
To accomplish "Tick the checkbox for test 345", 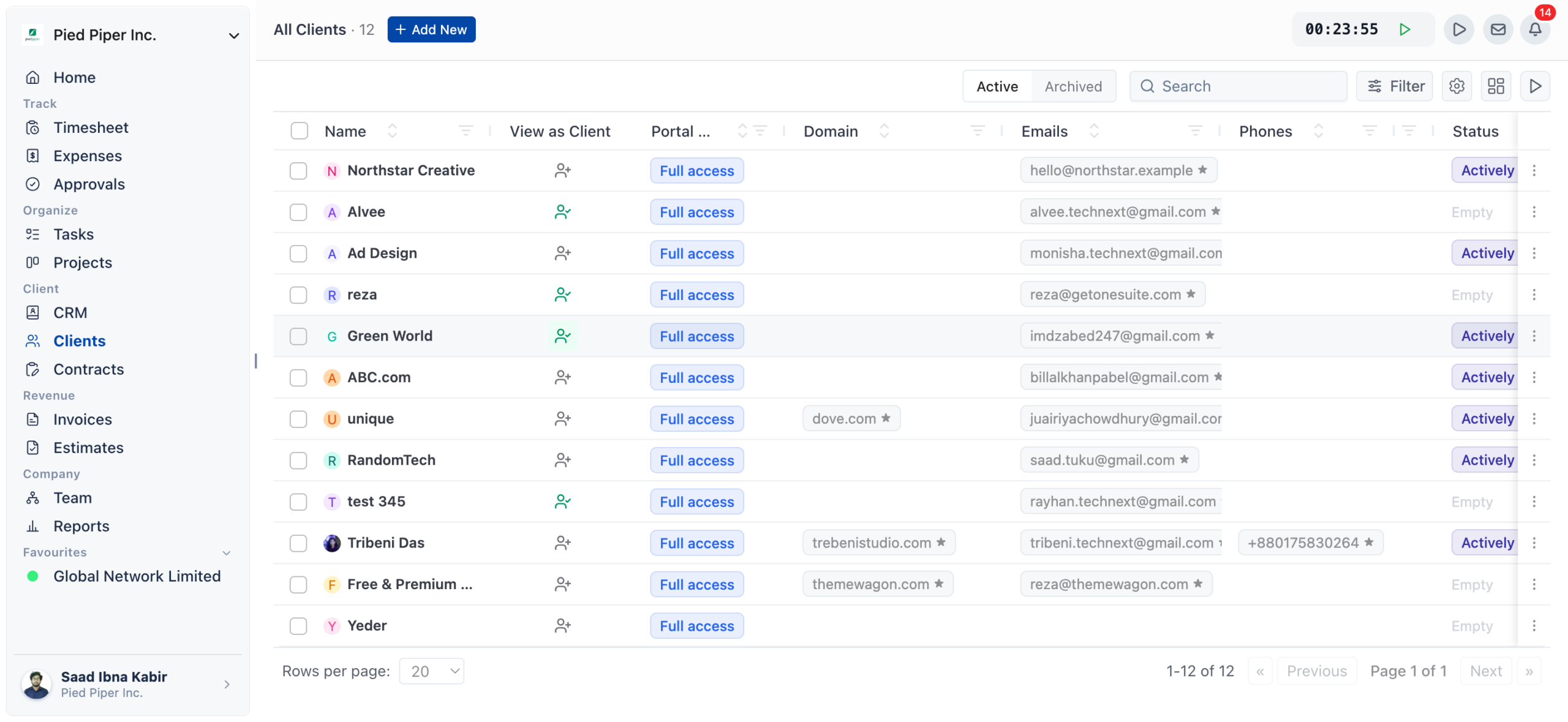I will click(298, 502).
